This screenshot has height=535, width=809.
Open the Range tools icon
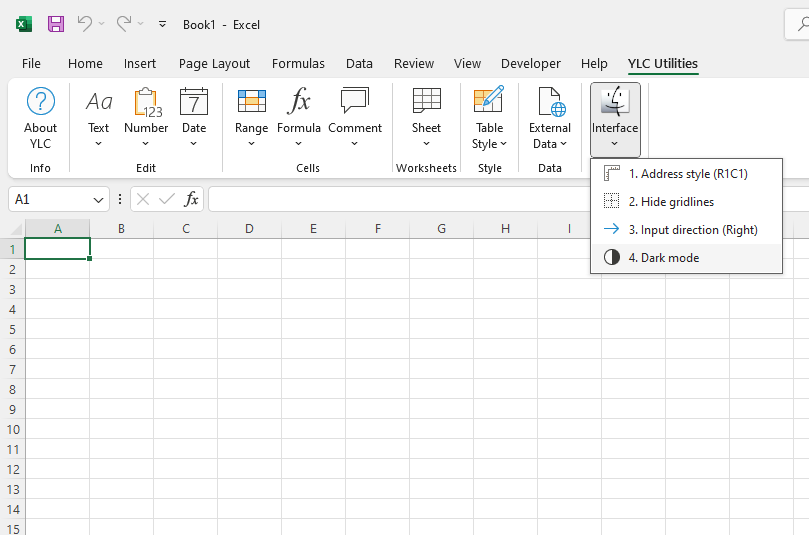[x=251, y=102]
